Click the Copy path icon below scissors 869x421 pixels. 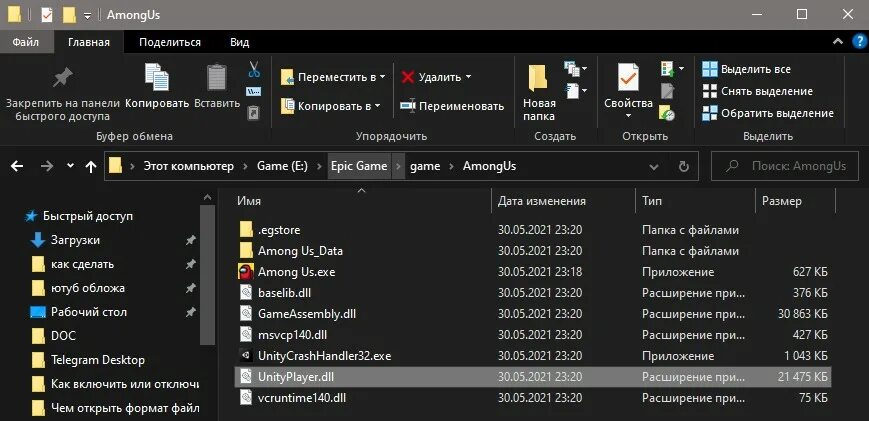tap(254, 91)
